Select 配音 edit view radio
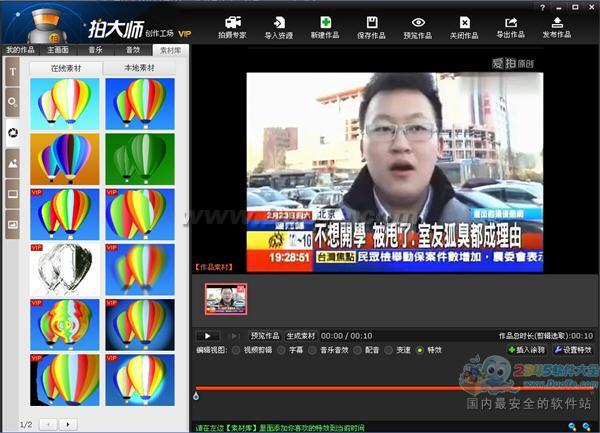 (358, 350)
